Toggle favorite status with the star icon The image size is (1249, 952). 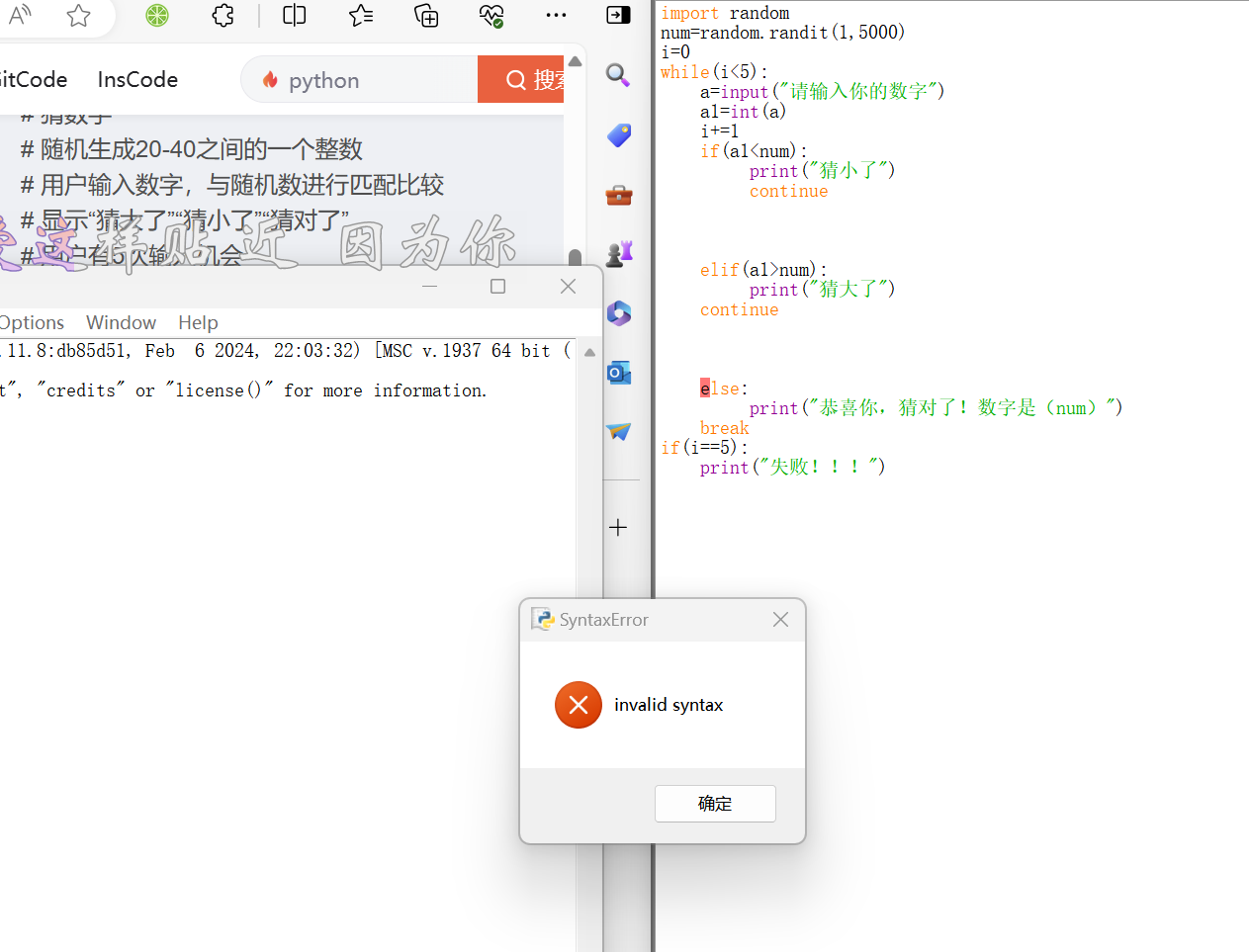pyautogui.click(x=77, y=15)
